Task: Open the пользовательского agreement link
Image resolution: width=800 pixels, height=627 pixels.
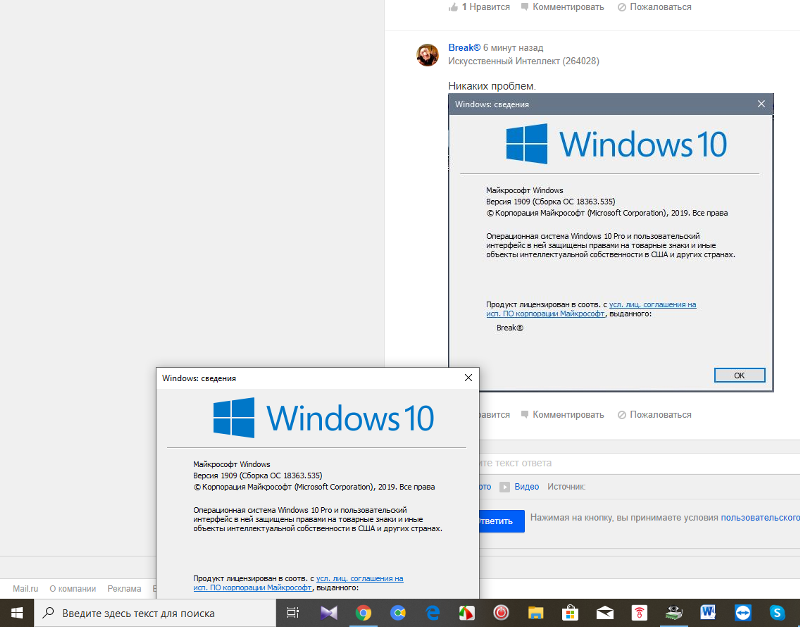Action: pos(760,517)
